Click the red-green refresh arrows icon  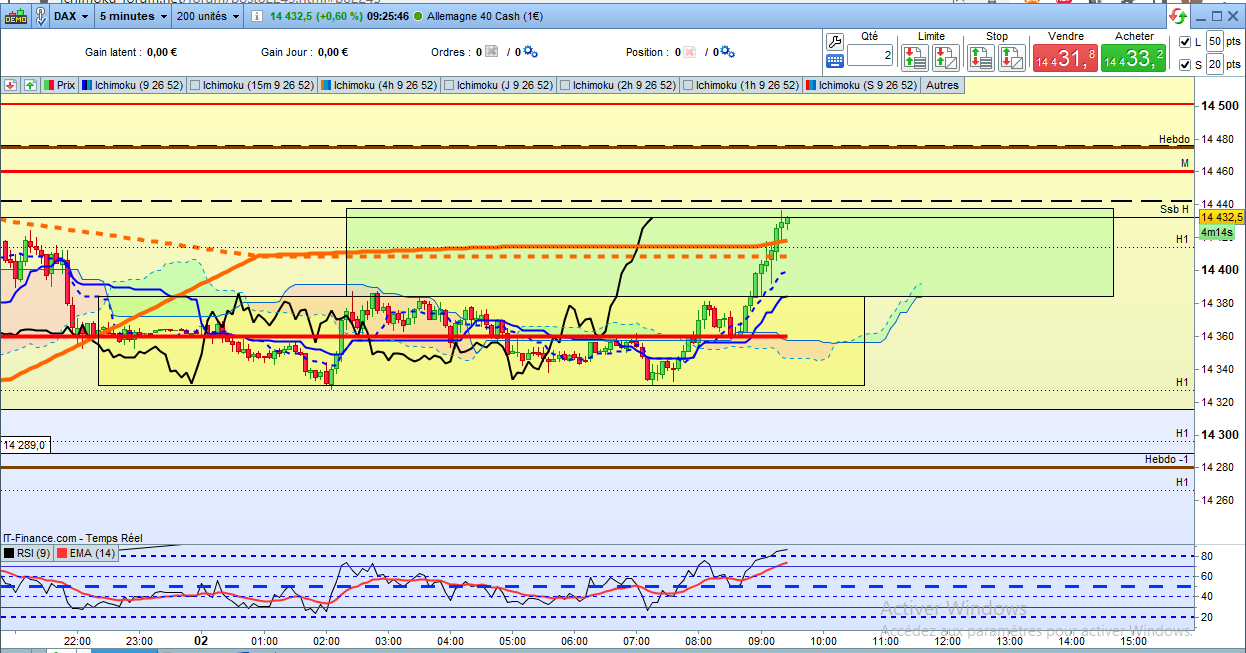pos(1178,16)
